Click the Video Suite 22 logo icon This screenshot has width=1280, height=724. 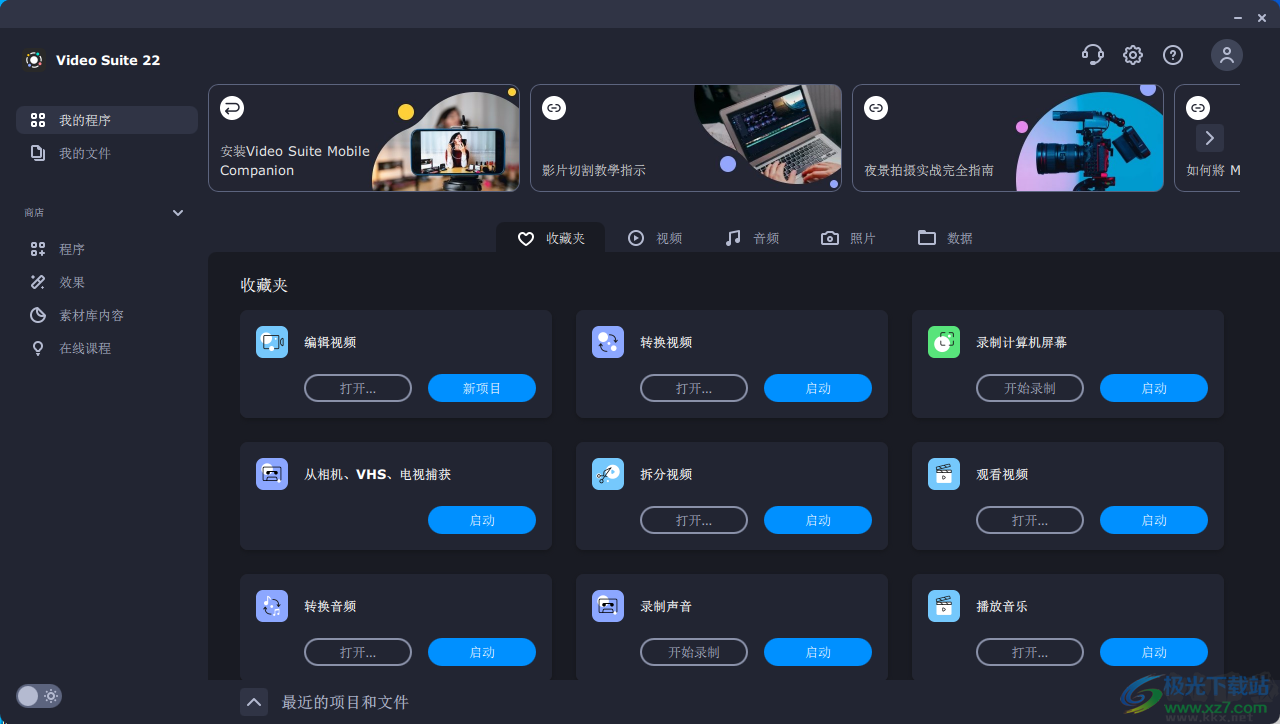click(x=34, y=60)
